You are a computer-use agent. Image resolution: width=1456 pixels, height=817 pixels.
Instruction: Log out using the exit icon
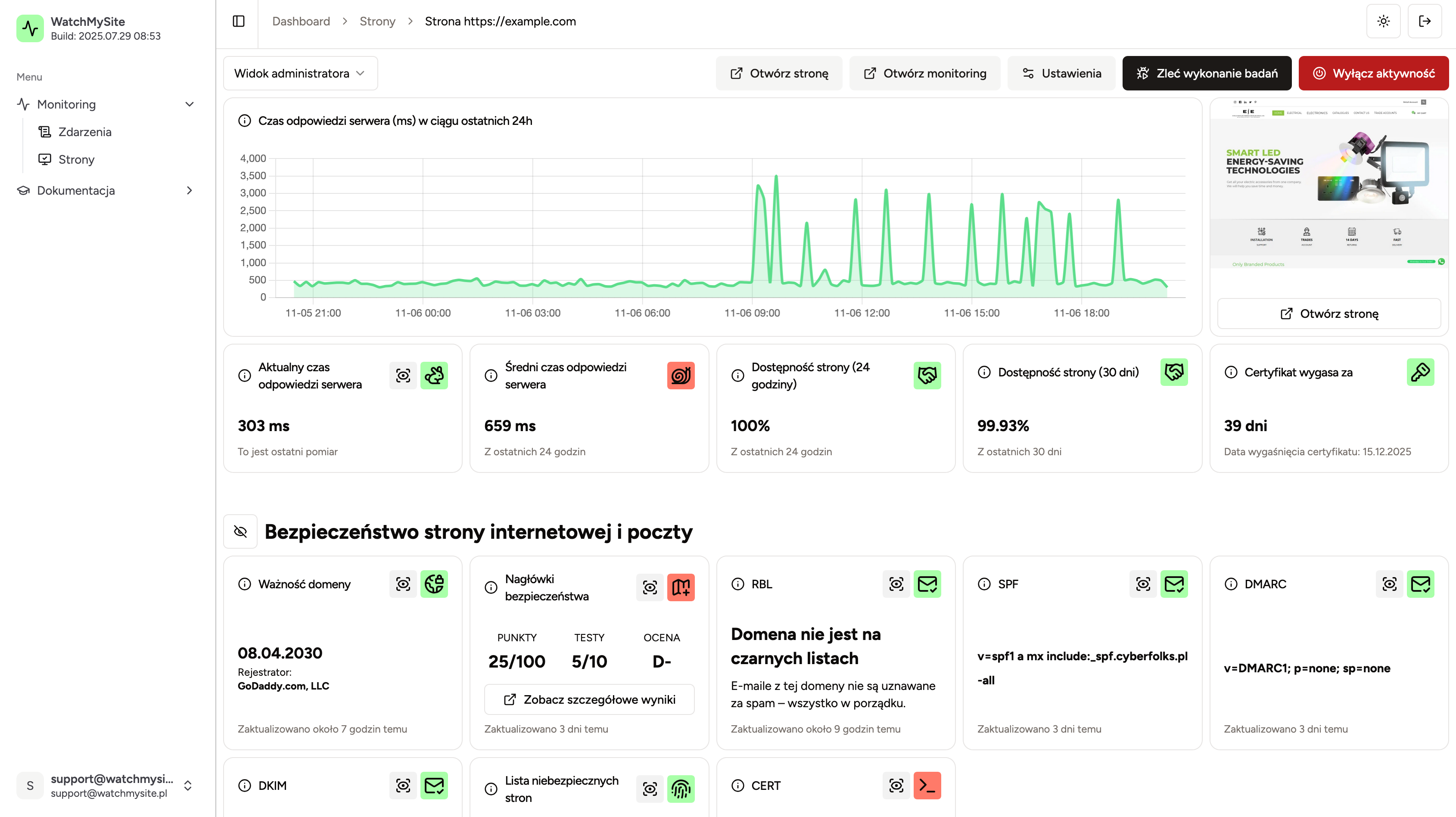click(1425, 21)
